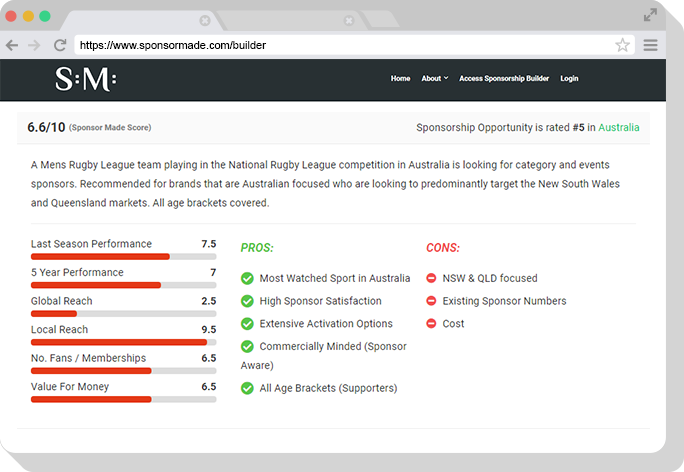Click 'High Sponsor Satisfaction' text
Viewport: 684px width, 472px height.
click(x=320, y=301)
